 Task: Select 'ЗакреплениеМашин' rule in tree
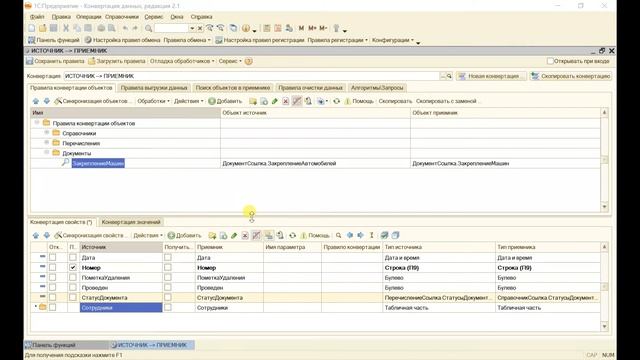[x=98, y=163]
